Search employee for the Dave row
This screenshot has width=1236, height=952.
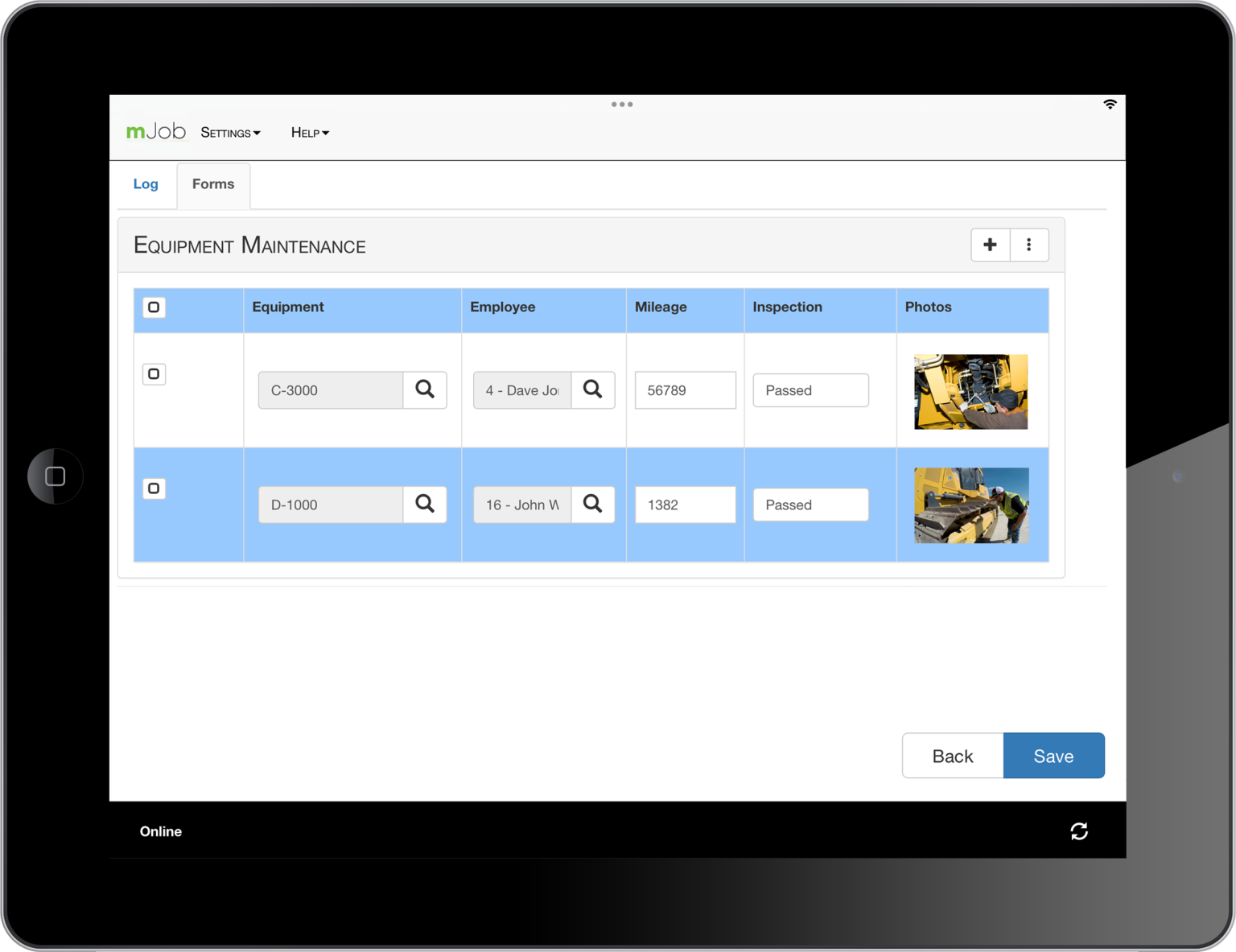(x=592, y=390)
